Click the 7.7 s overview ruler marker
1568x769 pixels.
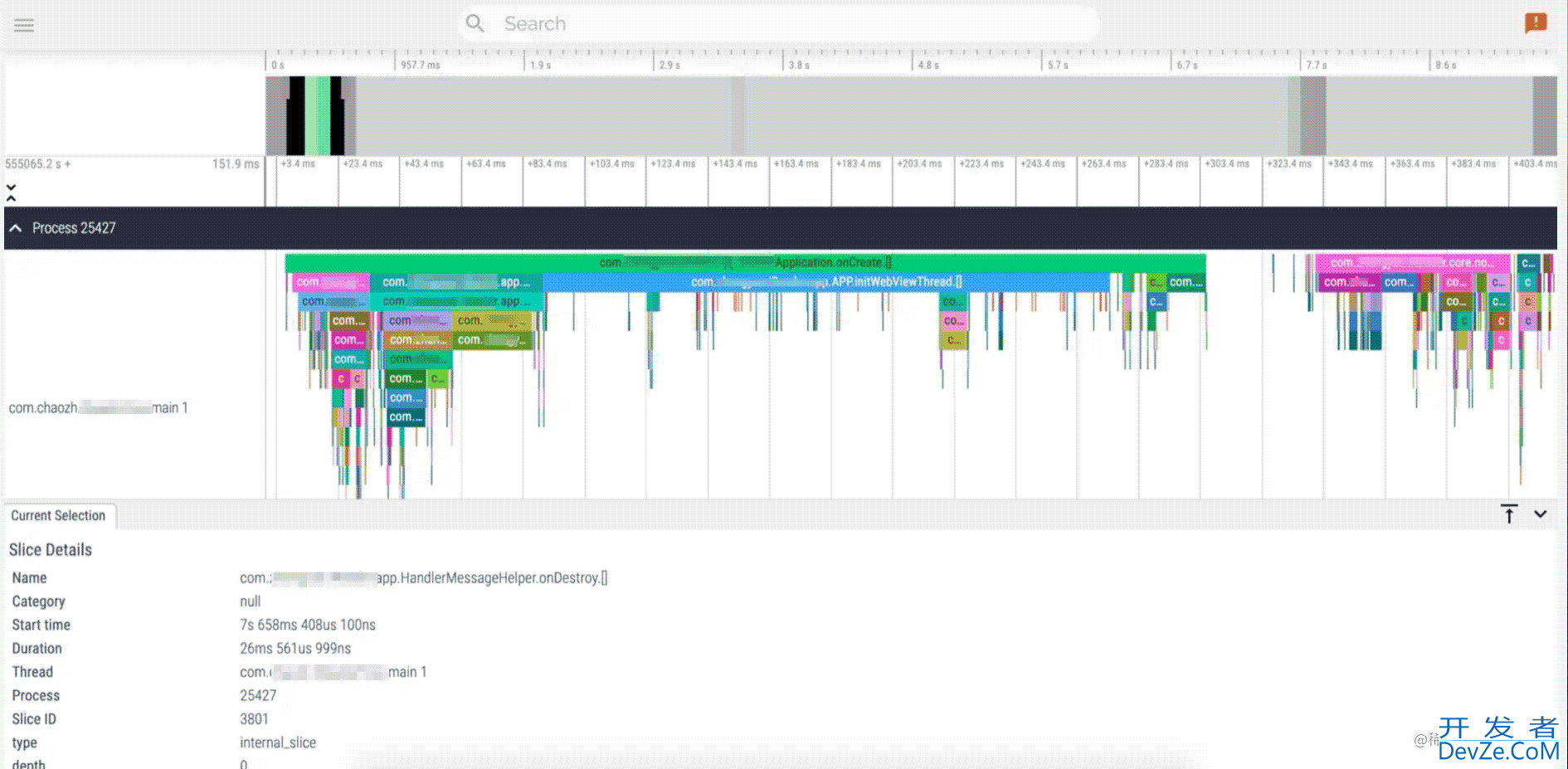[1316, 65]
